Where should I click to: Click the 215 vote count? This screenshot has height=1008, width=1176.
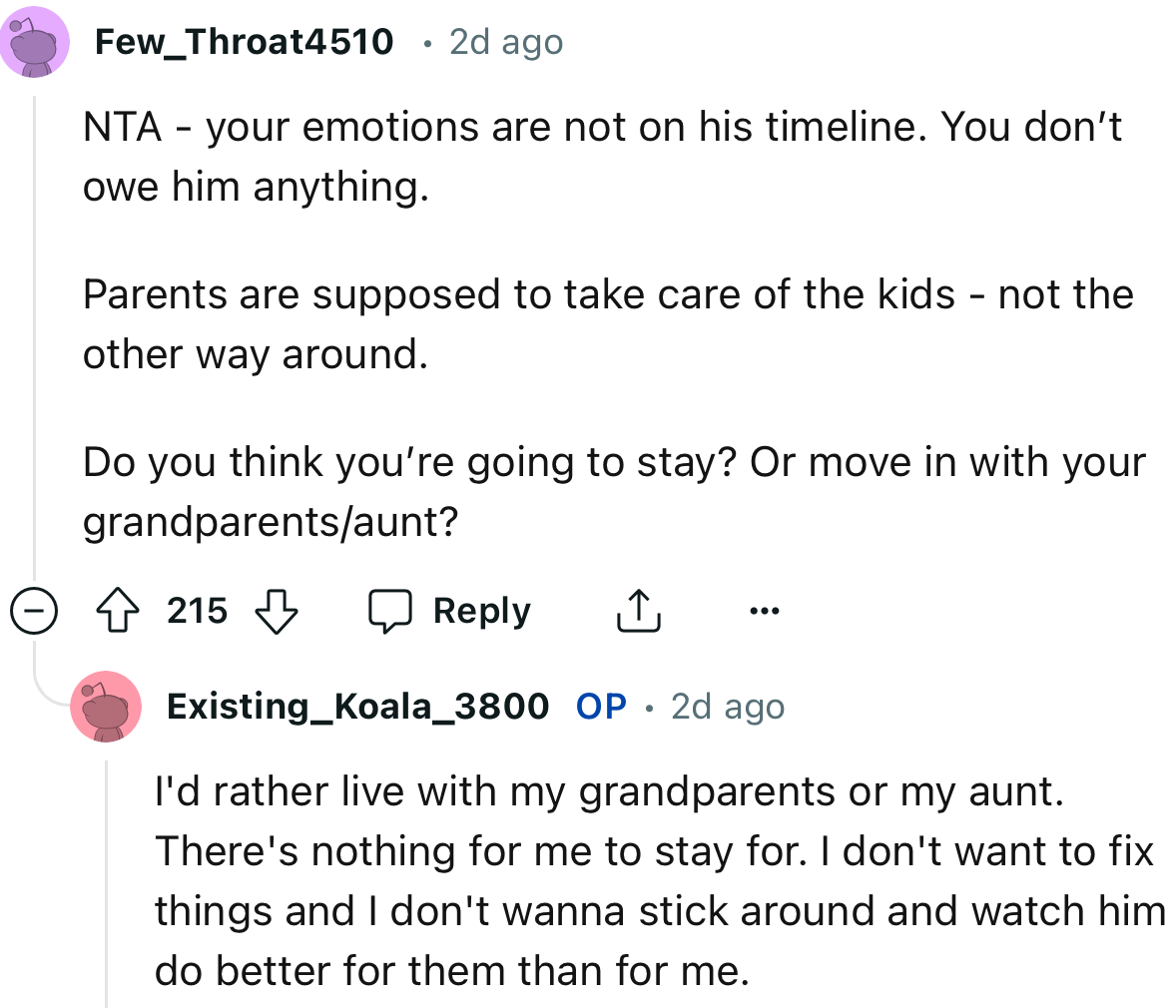click(196, 610)
